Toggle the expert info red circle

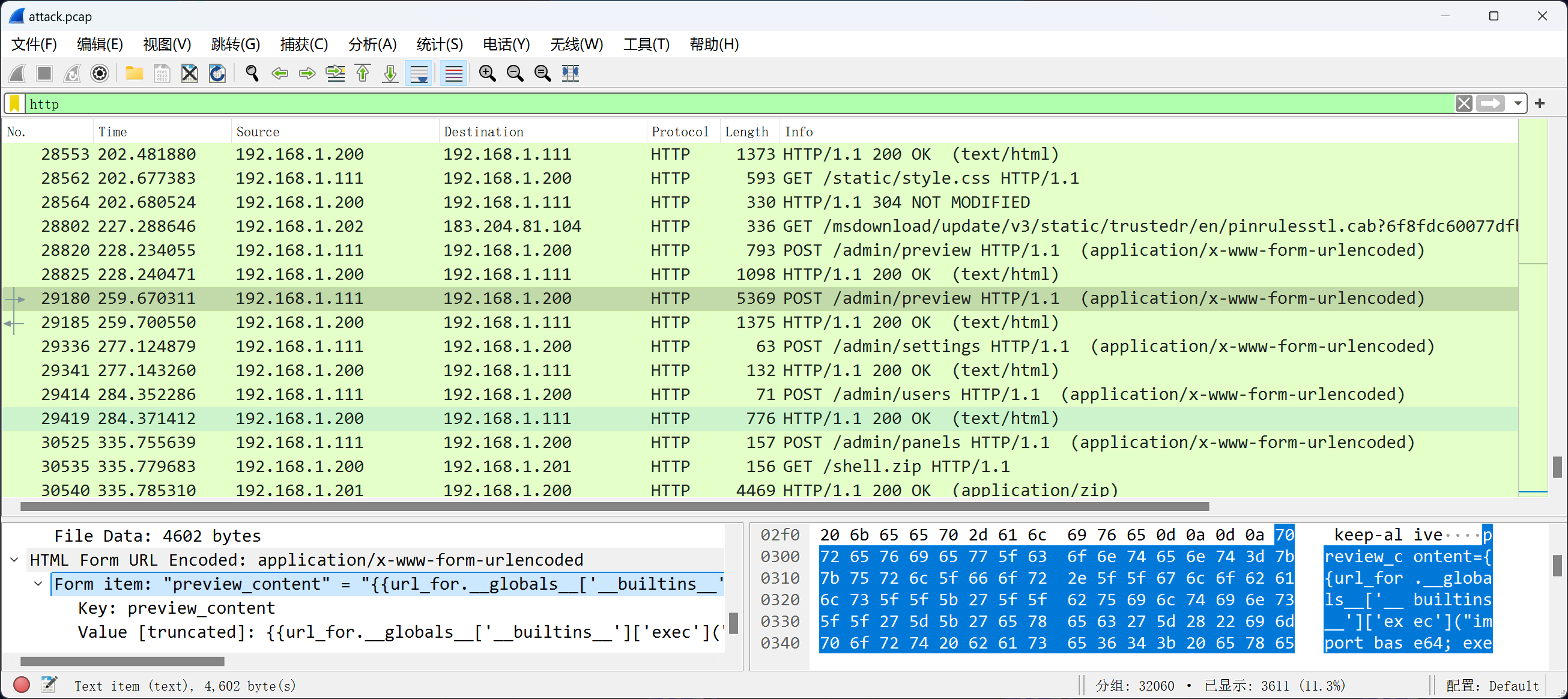21,685
